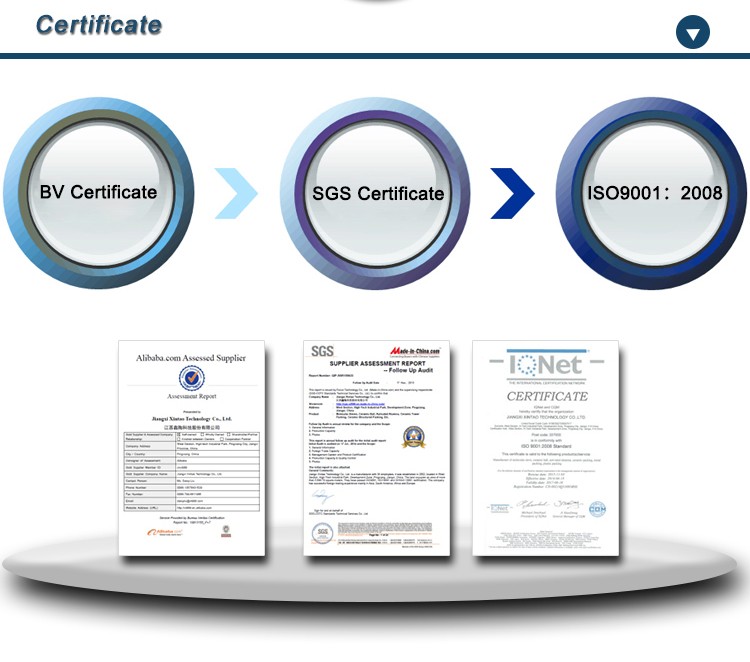Open the Alibaba.com Assessed Supplier report thumbnail

[x=192, y=448]
